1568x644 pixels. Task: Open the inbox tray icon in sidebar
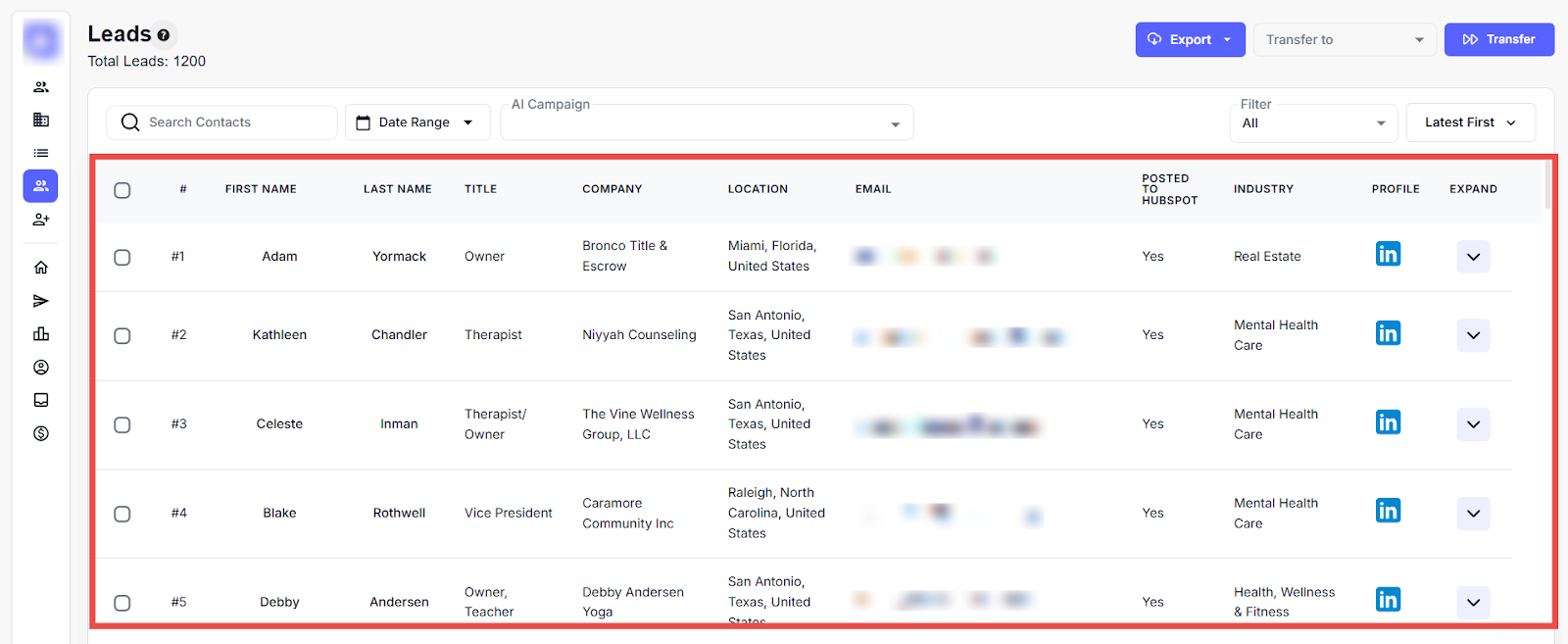[x=41, y=400]
